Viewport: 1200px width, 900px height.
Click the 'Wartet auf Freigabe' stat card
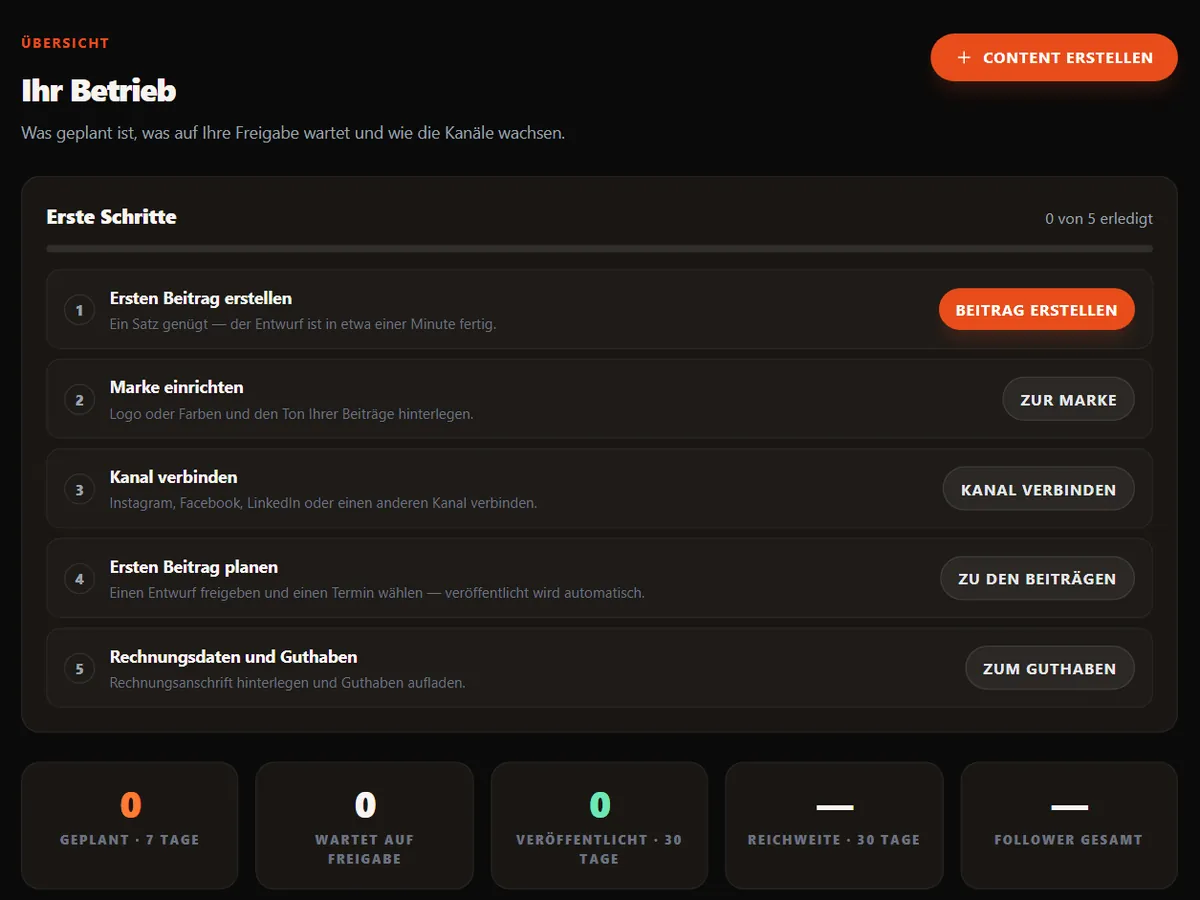point(364,826)
